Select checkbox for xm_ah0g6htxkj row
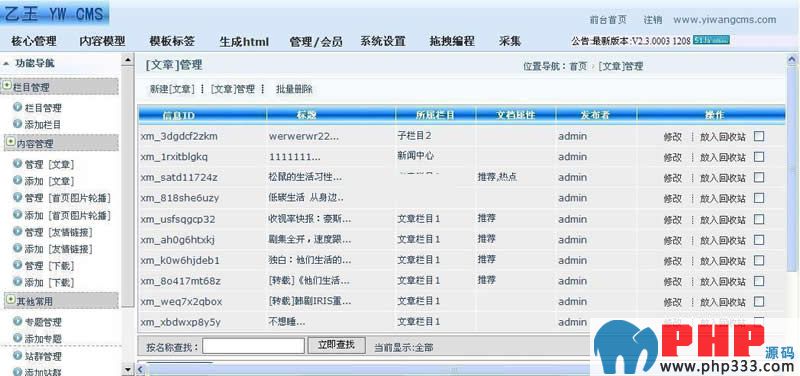This screenshot has width=800, height=376. tap(759, 239)
